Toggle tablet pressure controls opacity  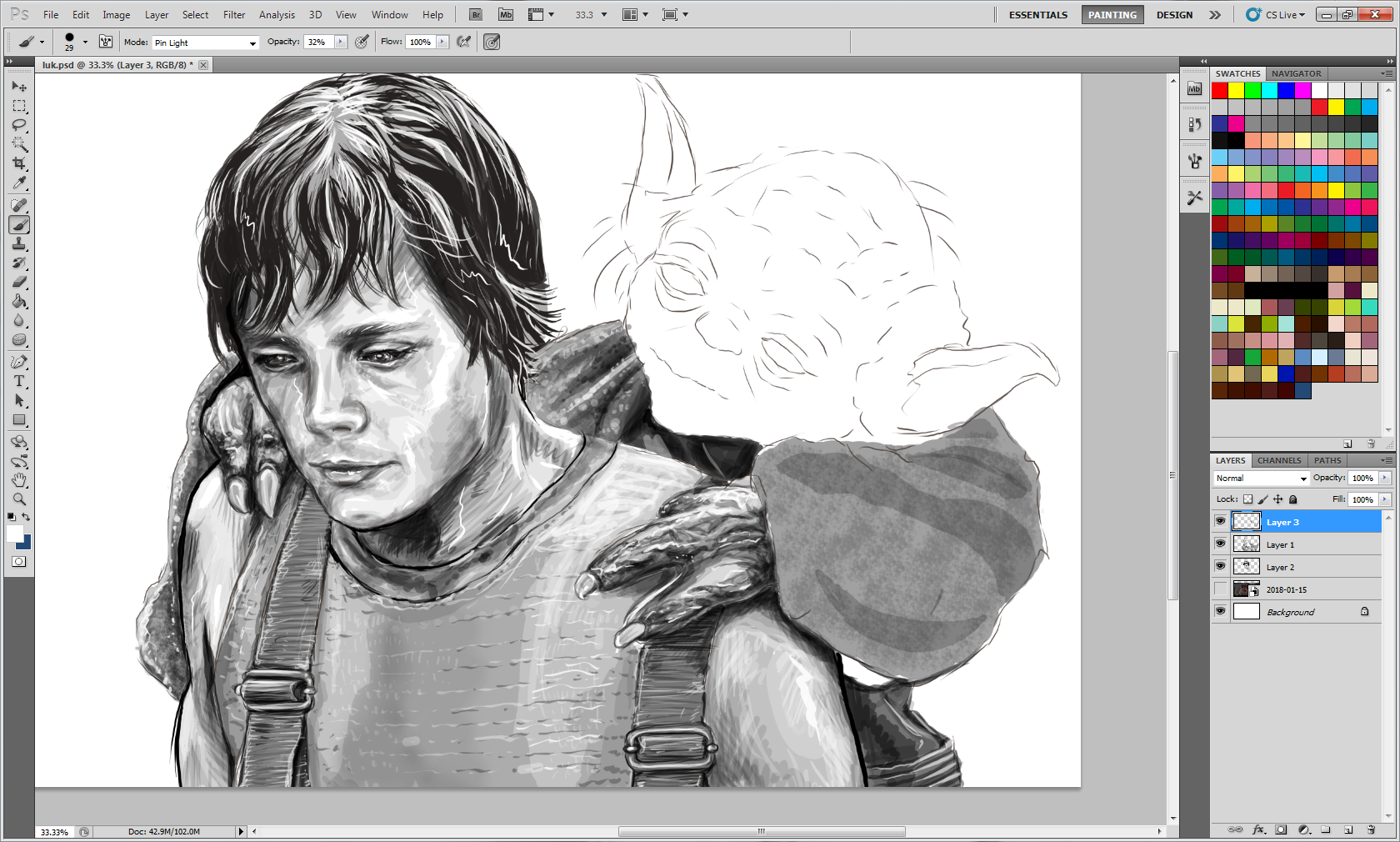(362, 42)
